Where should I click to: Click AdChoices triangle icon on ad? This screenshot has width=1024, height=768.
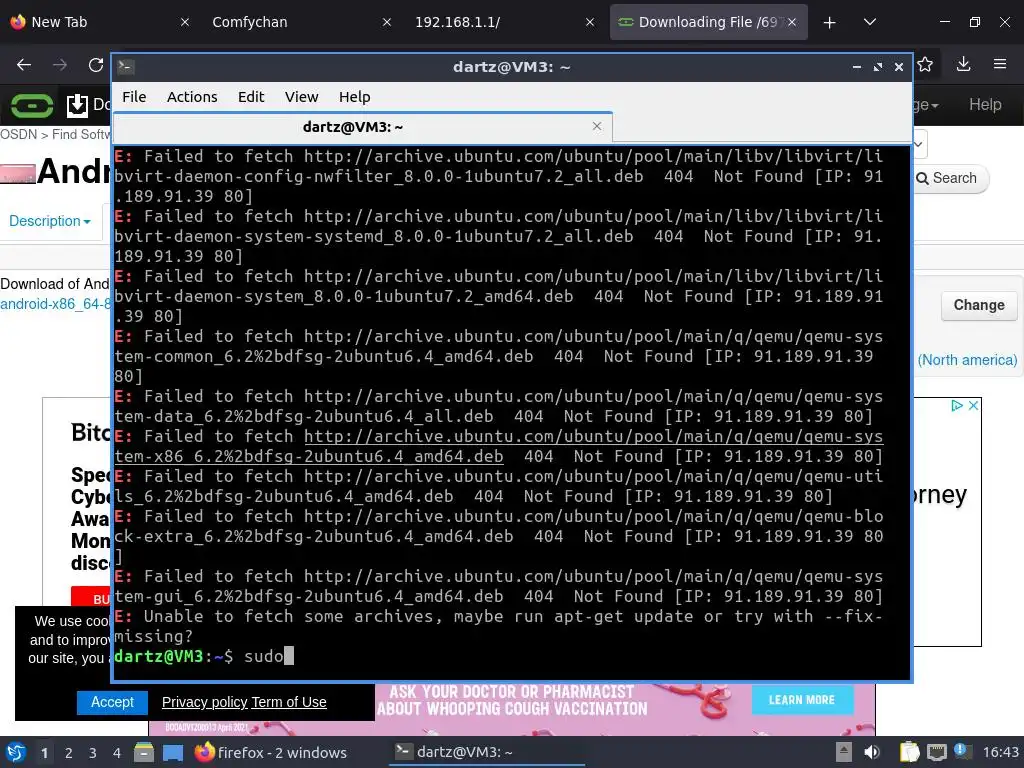(957, 406)
